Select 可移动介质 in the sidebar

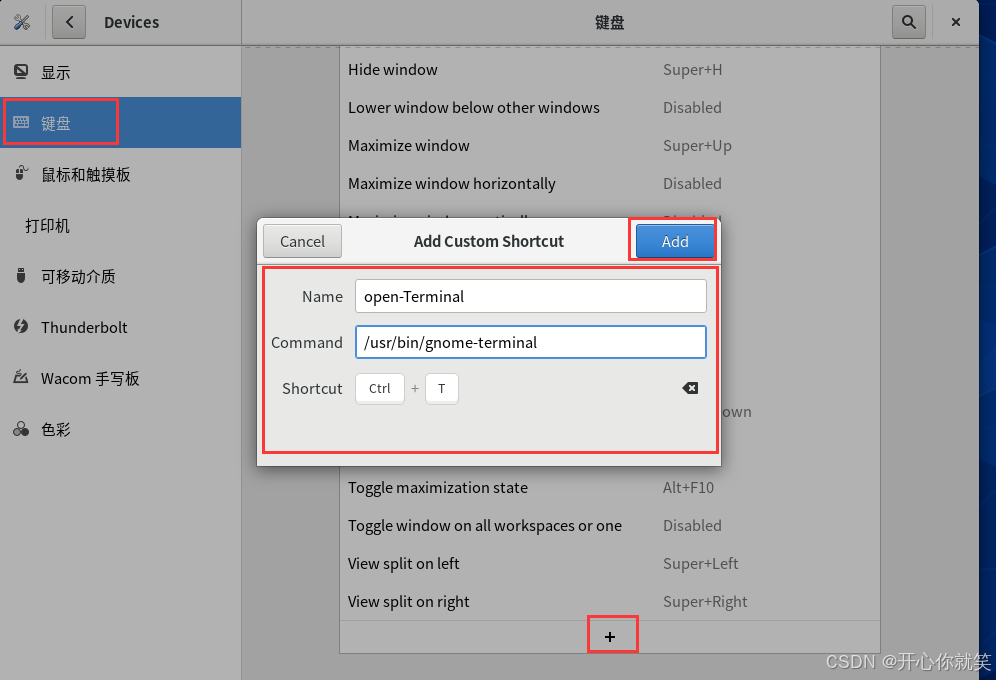coord(121,276)
